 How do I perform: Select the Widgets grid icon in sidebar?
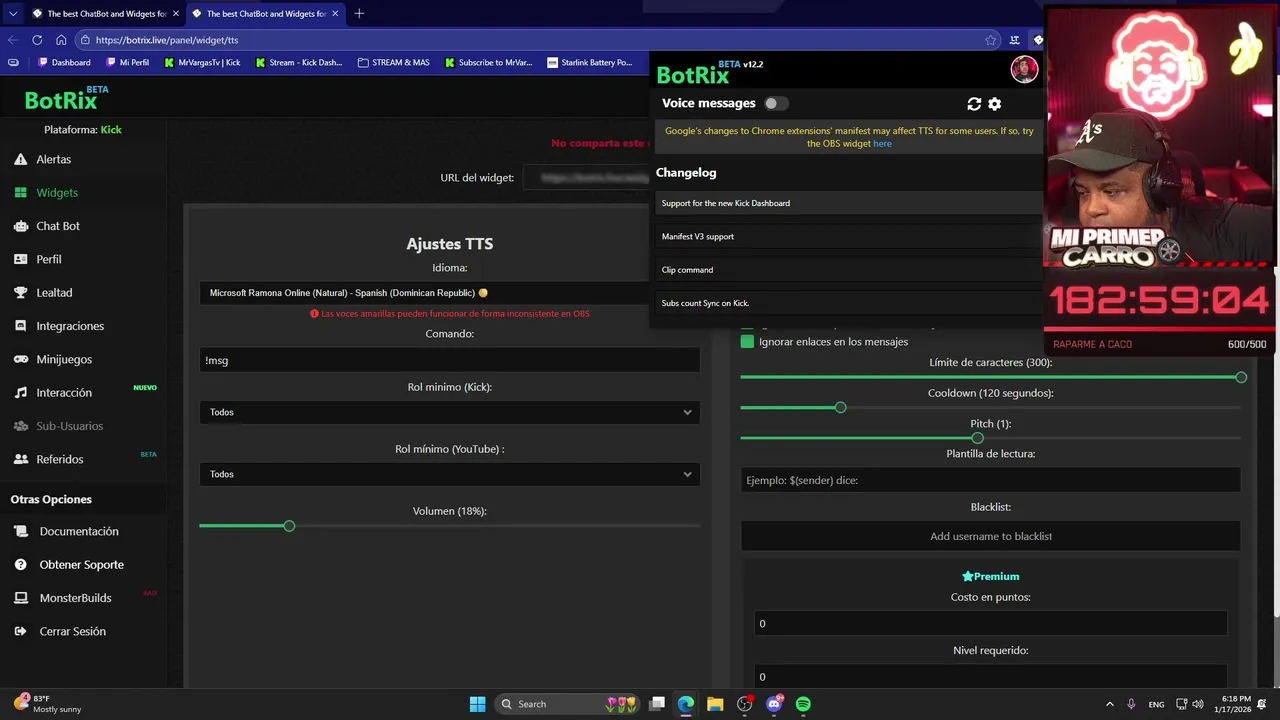[20, 192]
